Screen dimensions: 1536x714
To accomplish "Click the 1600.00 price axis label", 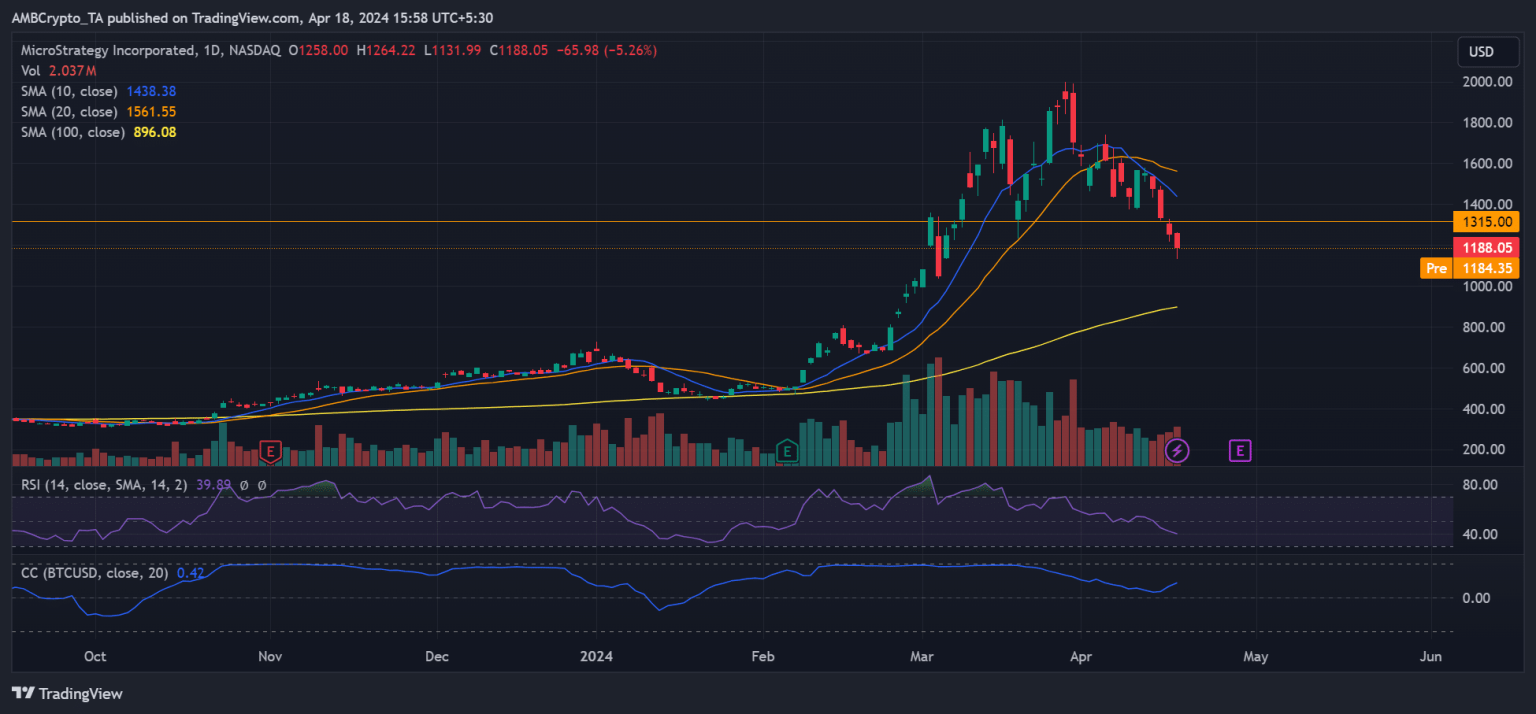I will click(x=1485, y=164).
